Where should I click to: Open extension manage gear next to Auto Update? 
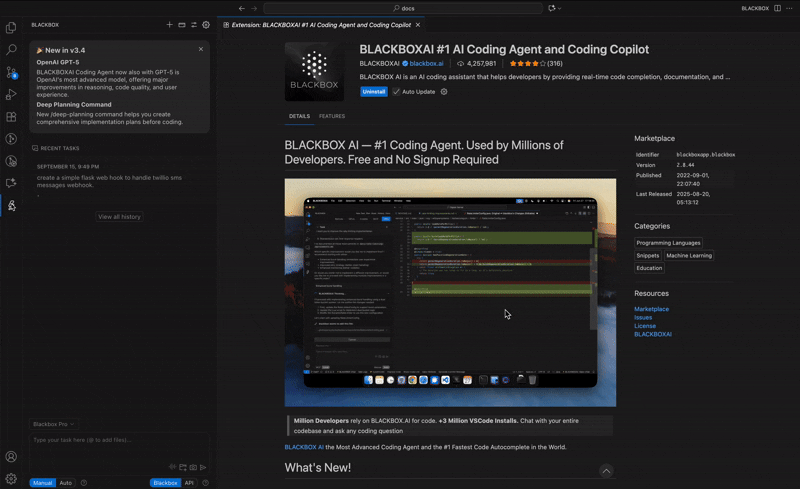[444, 92]
